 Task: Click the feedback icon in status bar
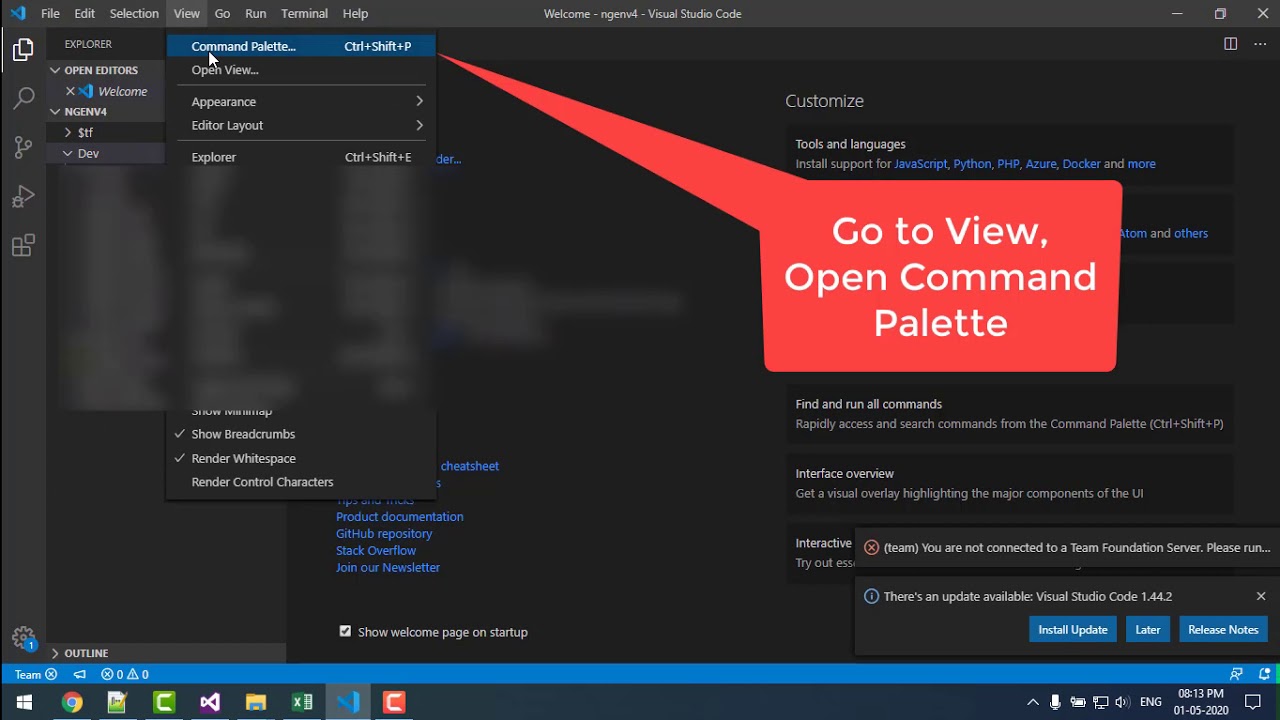1237,674
